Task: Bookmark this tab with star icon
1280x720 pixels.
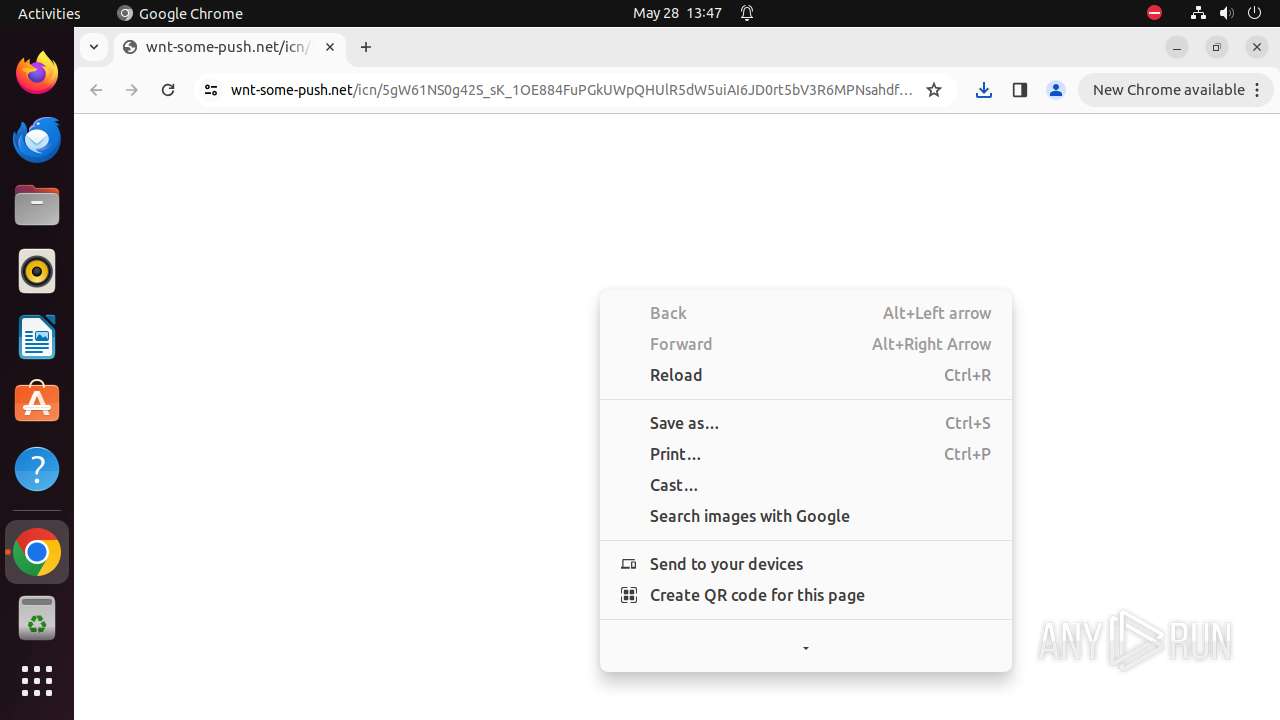Action: (934, 90)
